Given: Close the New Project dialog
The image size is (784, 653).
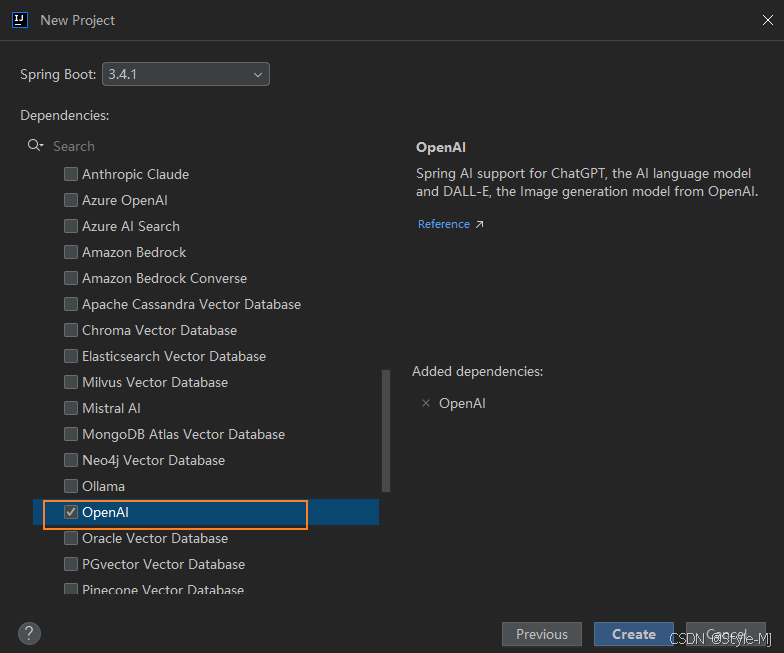Looking at the screenshot, I should (768, 20).
